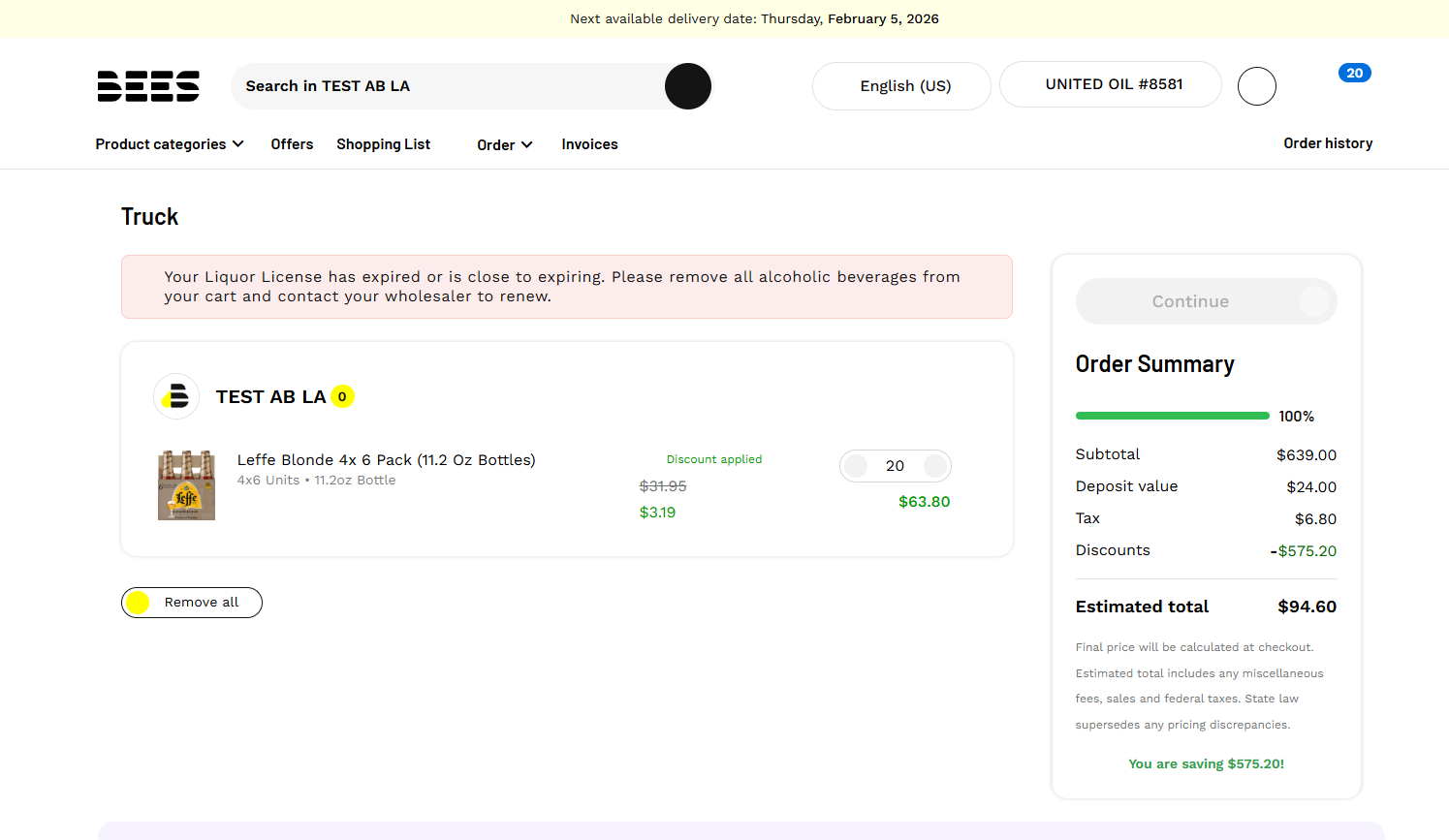Screen dimensions: 1449x840
Task: Open the English (US) language selector
Action: pyautogui.click(x=901, y=86)
